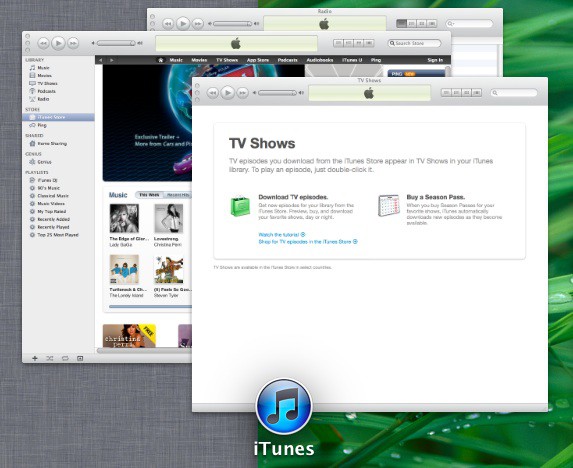Open the Music store tab
This screenshot has width=573, height=468.
(x=176, y=60)
